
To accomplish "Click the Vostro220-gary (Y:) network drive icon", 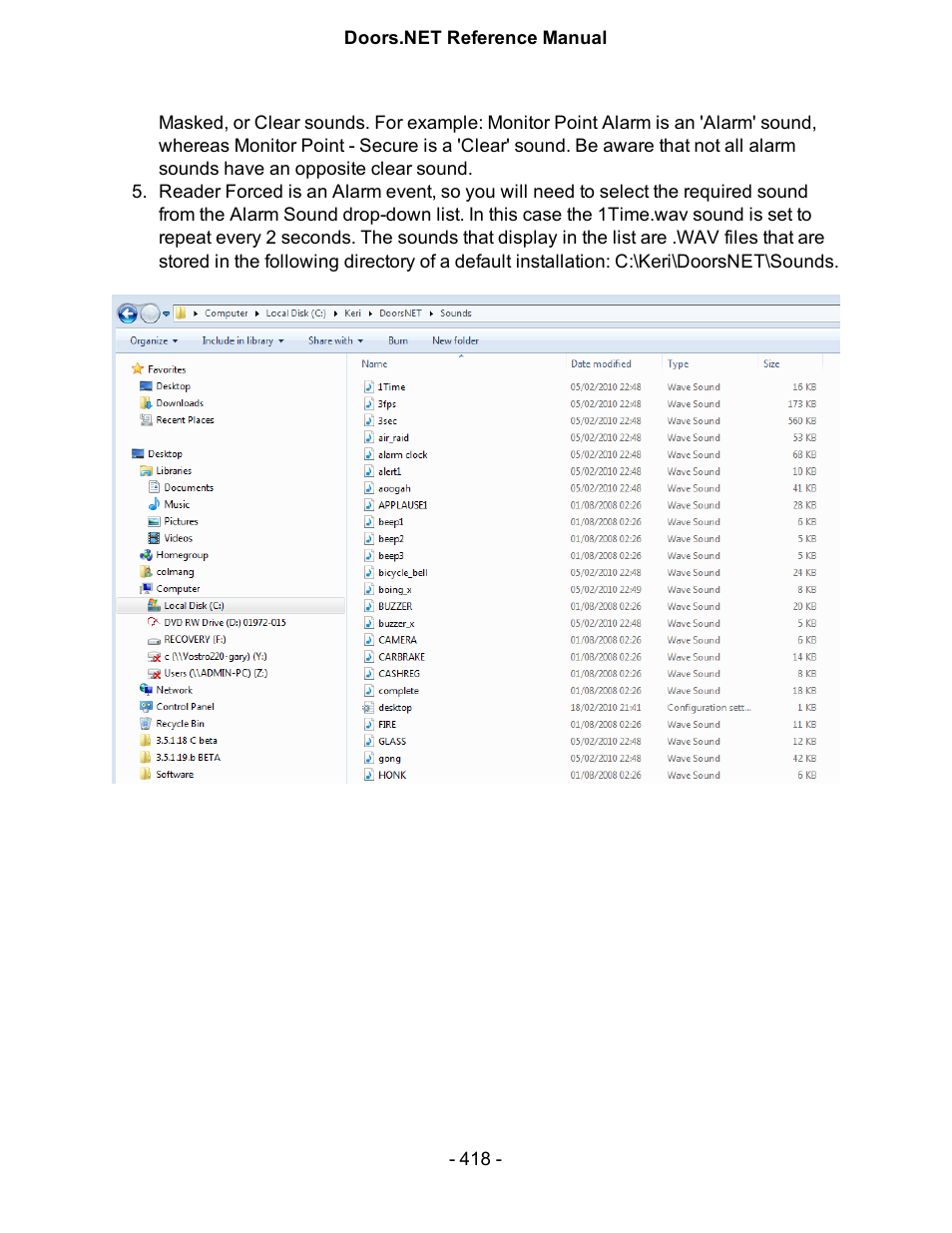I will click(x=154, y=657).
